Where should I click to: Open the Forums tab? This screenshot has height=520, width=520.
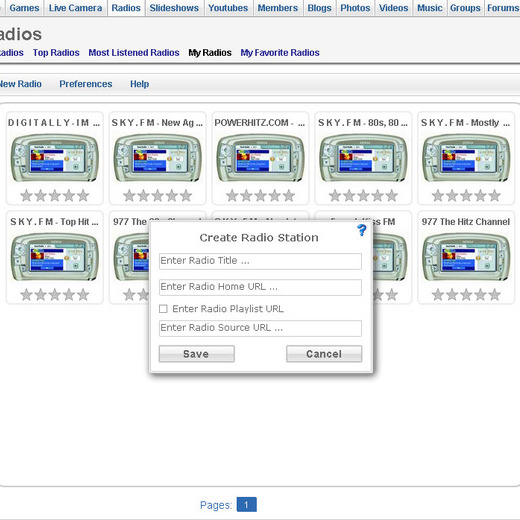pyautogui.click(x=503, y=8)
